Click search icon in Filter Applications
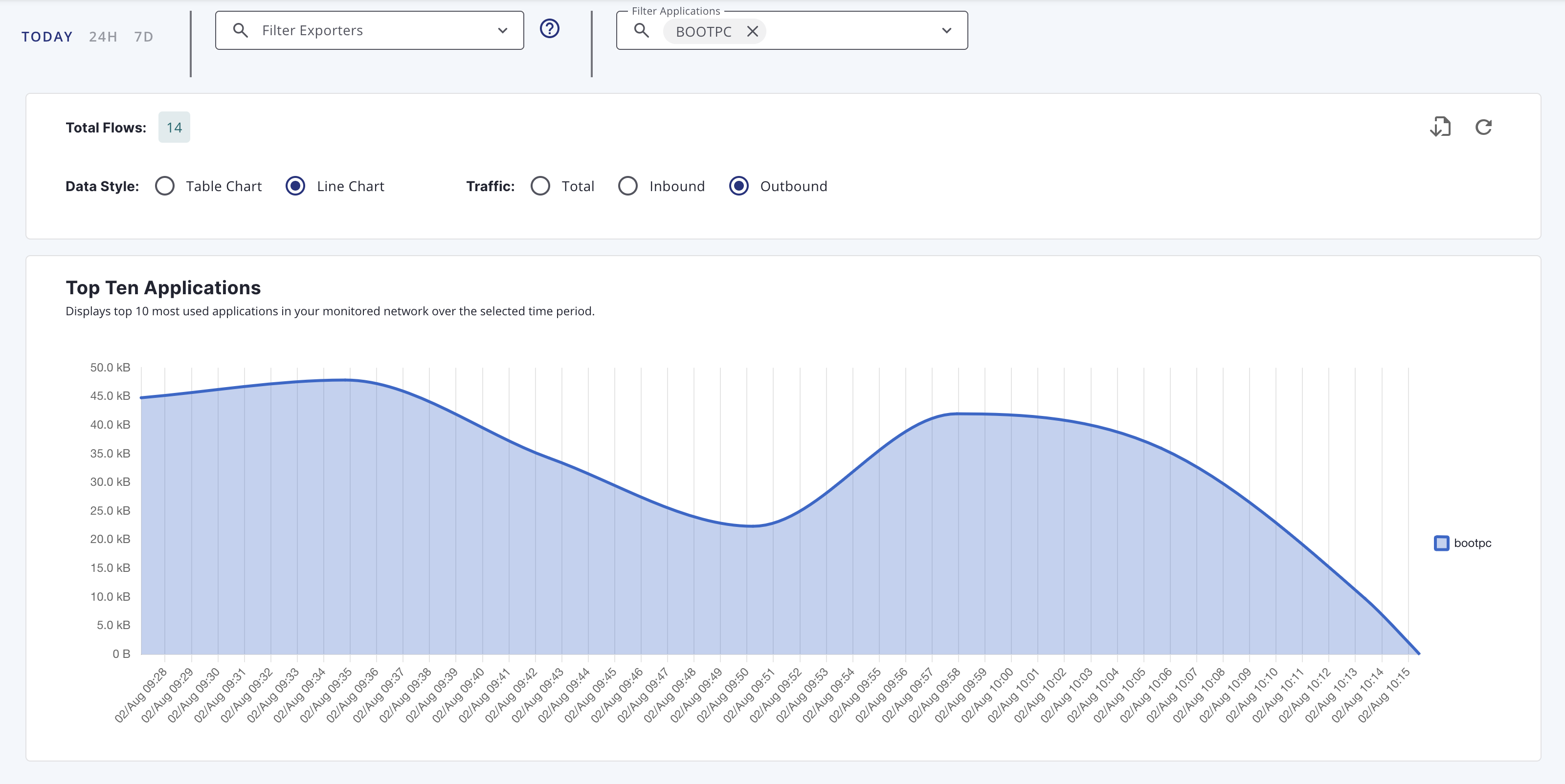This screenshot has width=1565, height=784. 641,30
